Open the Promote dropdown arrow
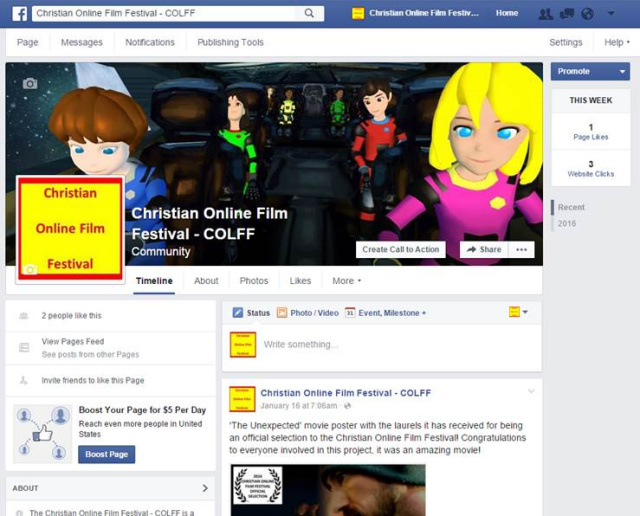Screen dimensions: 640x516 click(622, 71)
